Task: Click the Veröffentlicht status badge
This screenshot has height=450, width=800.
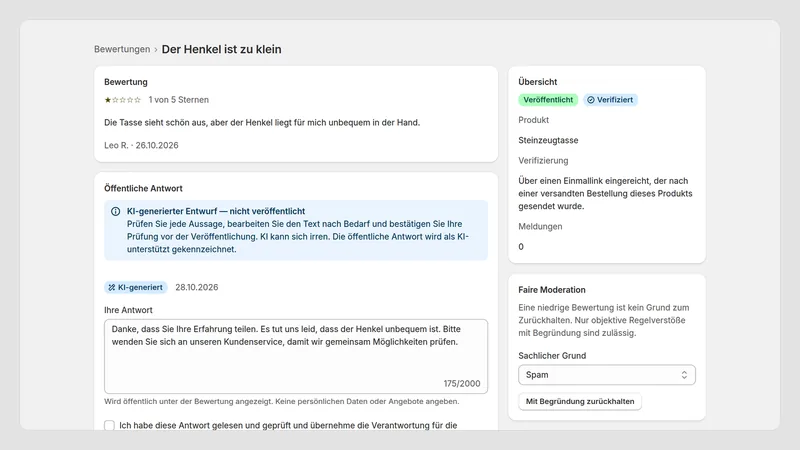Action: coord(548,100)
